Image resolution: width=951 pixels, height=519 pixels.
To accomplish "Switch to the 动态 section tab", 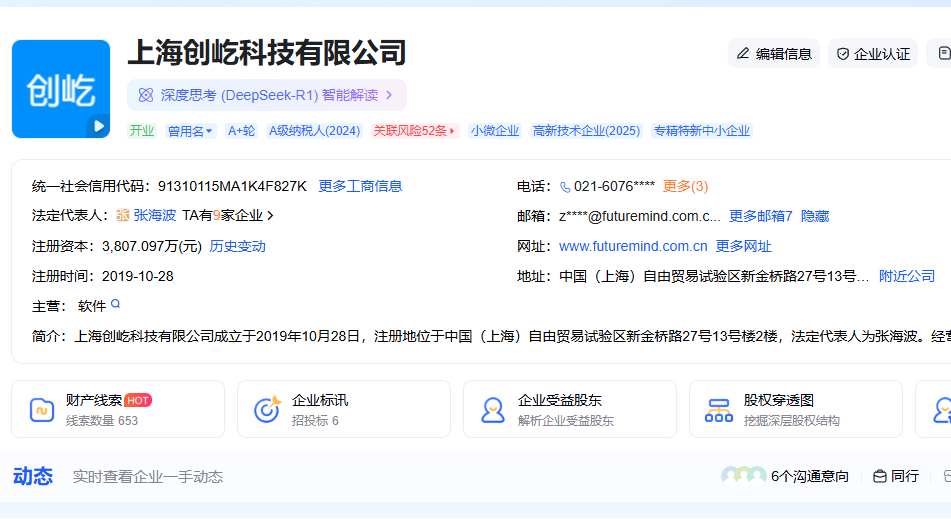I will [33, 477].
